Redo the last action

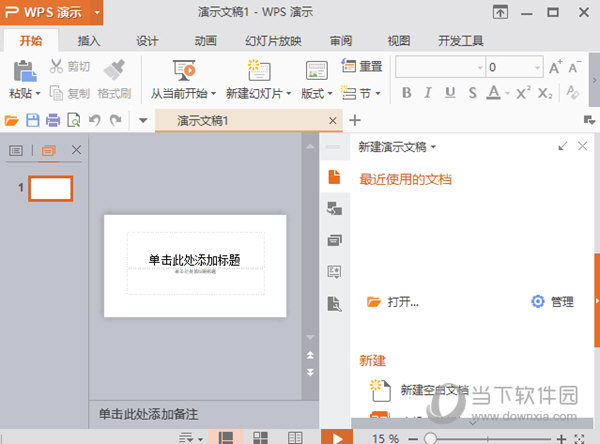pos(116,121)
